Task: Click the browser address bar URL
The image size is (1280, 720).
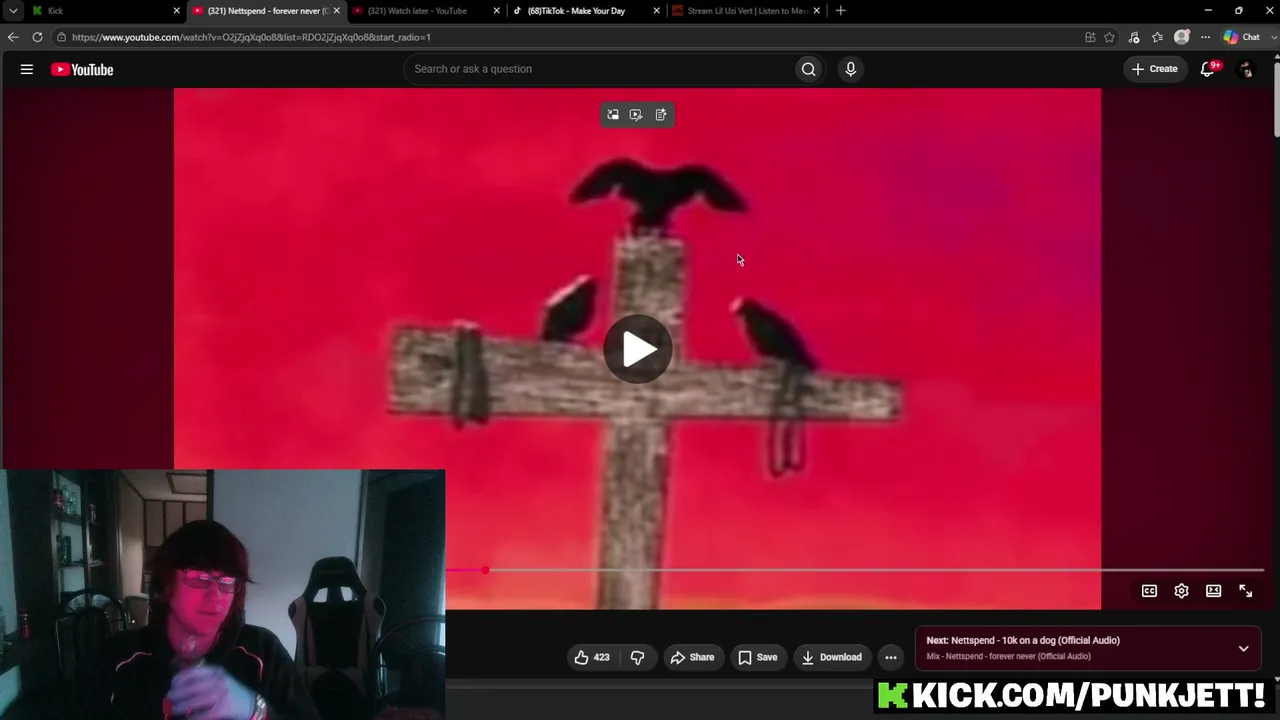Action: (x=251, y=37)
